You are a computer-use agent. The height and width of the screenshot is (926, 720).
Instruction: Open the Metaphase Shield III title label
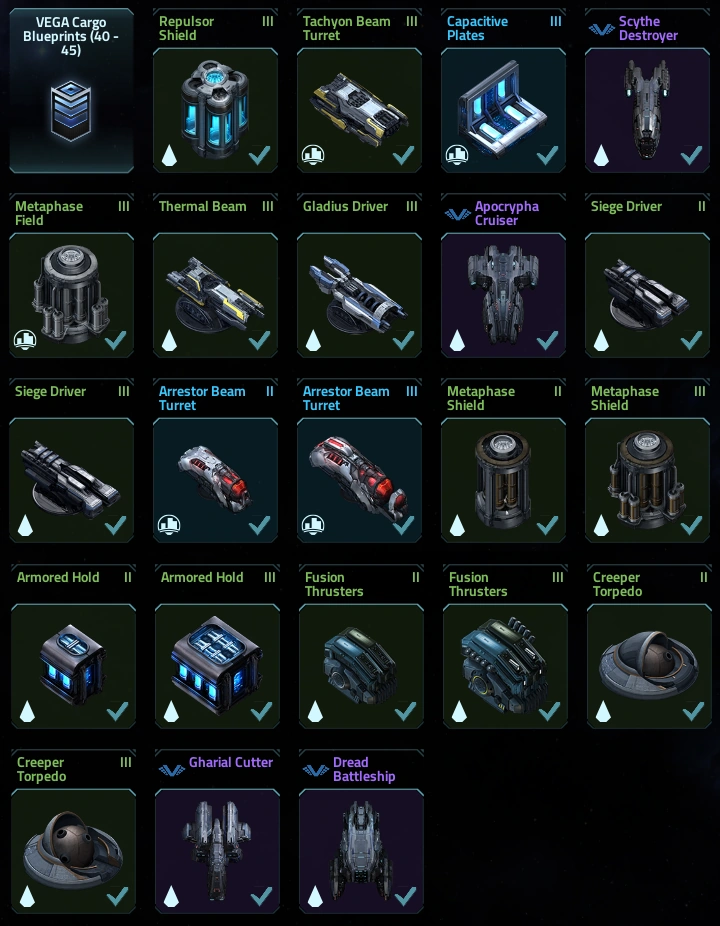625,398
